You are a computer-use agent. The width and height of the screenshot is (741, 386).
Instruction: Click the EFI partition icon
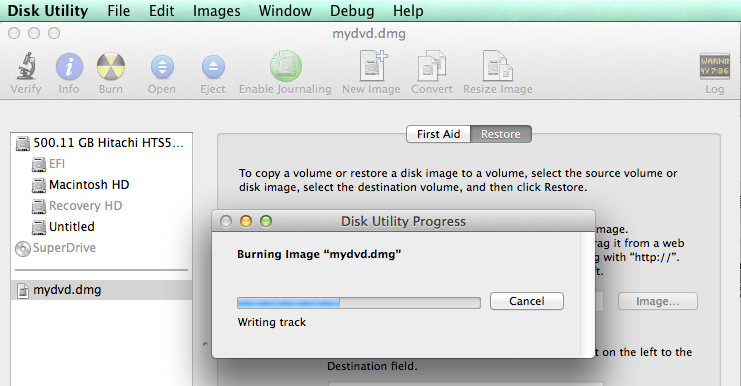coord(39,164)
